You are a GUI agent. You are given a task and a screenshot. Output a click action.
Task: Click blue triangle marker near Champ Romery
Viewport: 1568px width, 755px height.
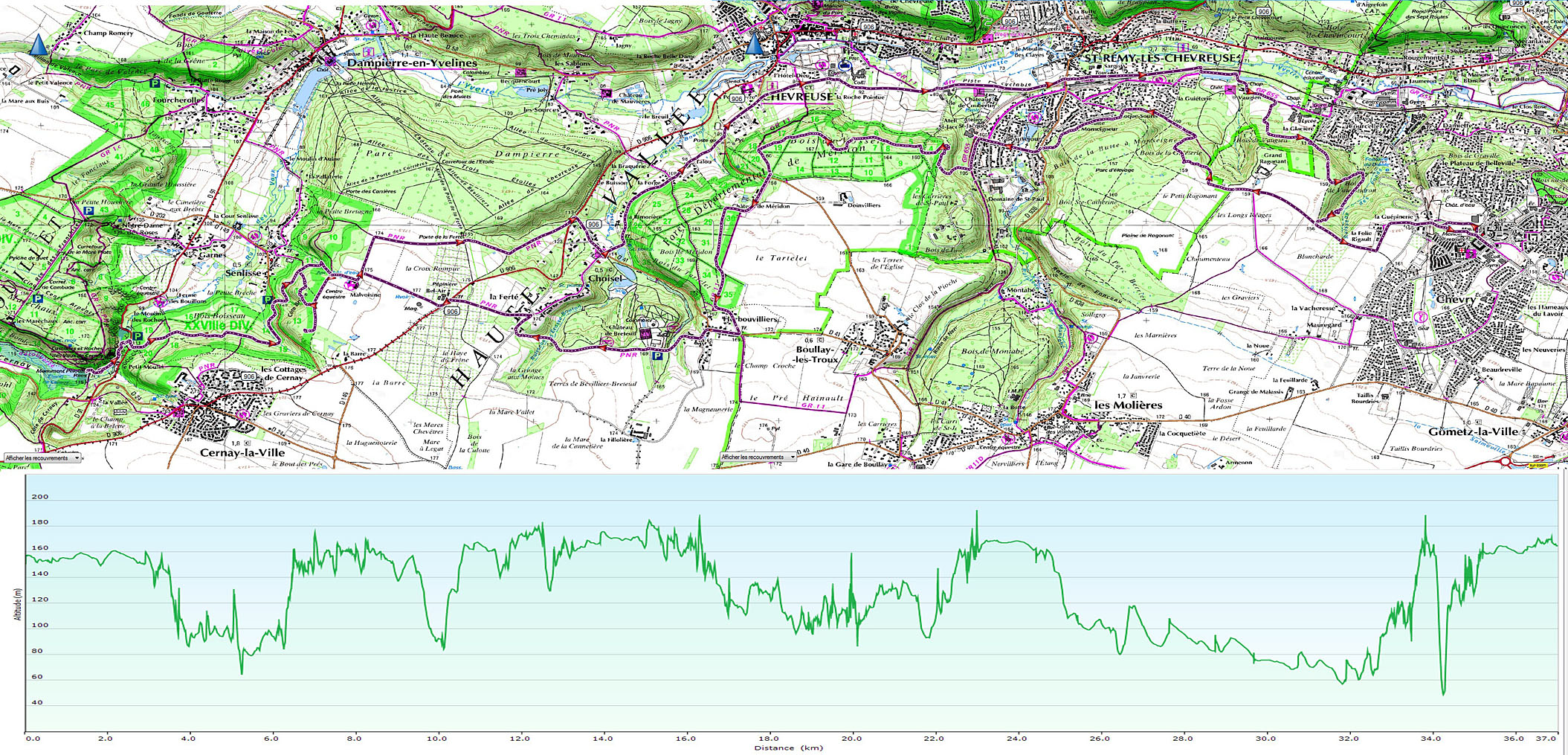pos(38,45)
